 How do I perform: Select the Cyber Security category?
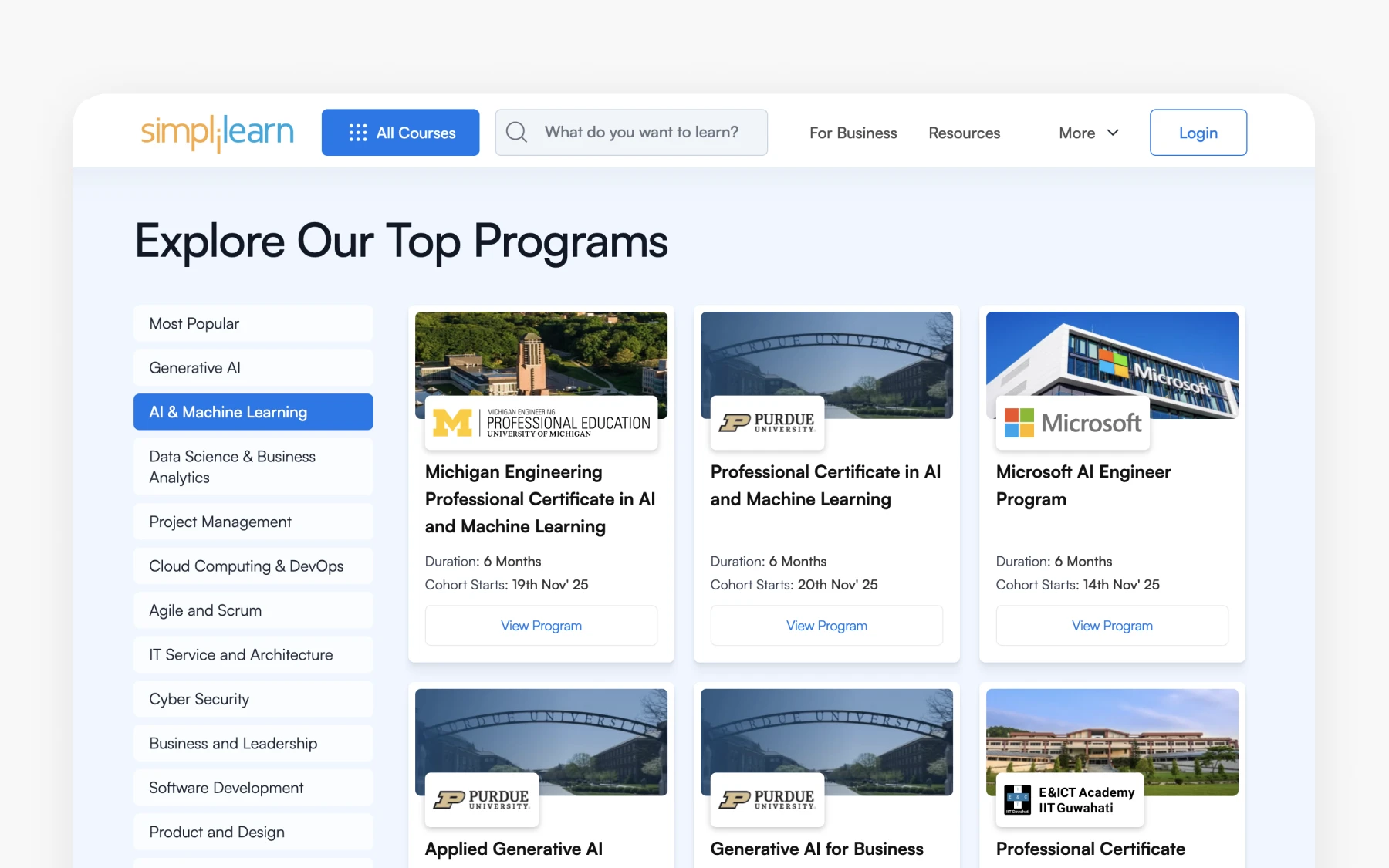point(253,699)
